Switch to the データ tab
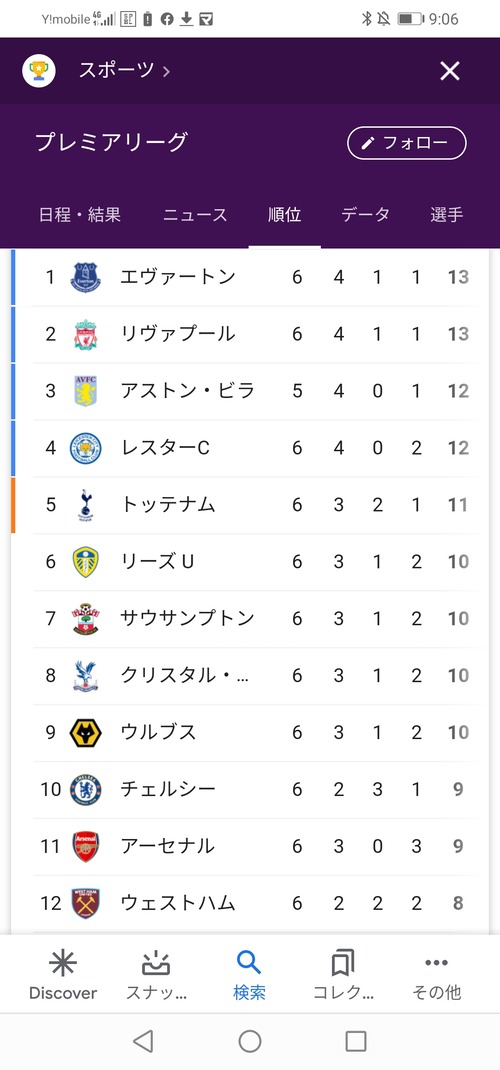The width and height of the screenshot is (500, 1070). pos(366,215)
